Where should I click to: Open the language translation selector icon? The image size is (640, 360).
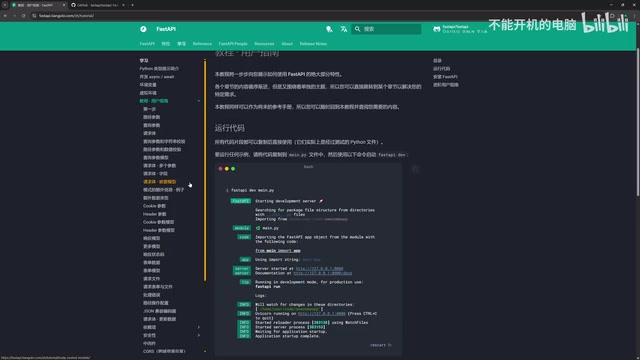click(x=344, y=29)
